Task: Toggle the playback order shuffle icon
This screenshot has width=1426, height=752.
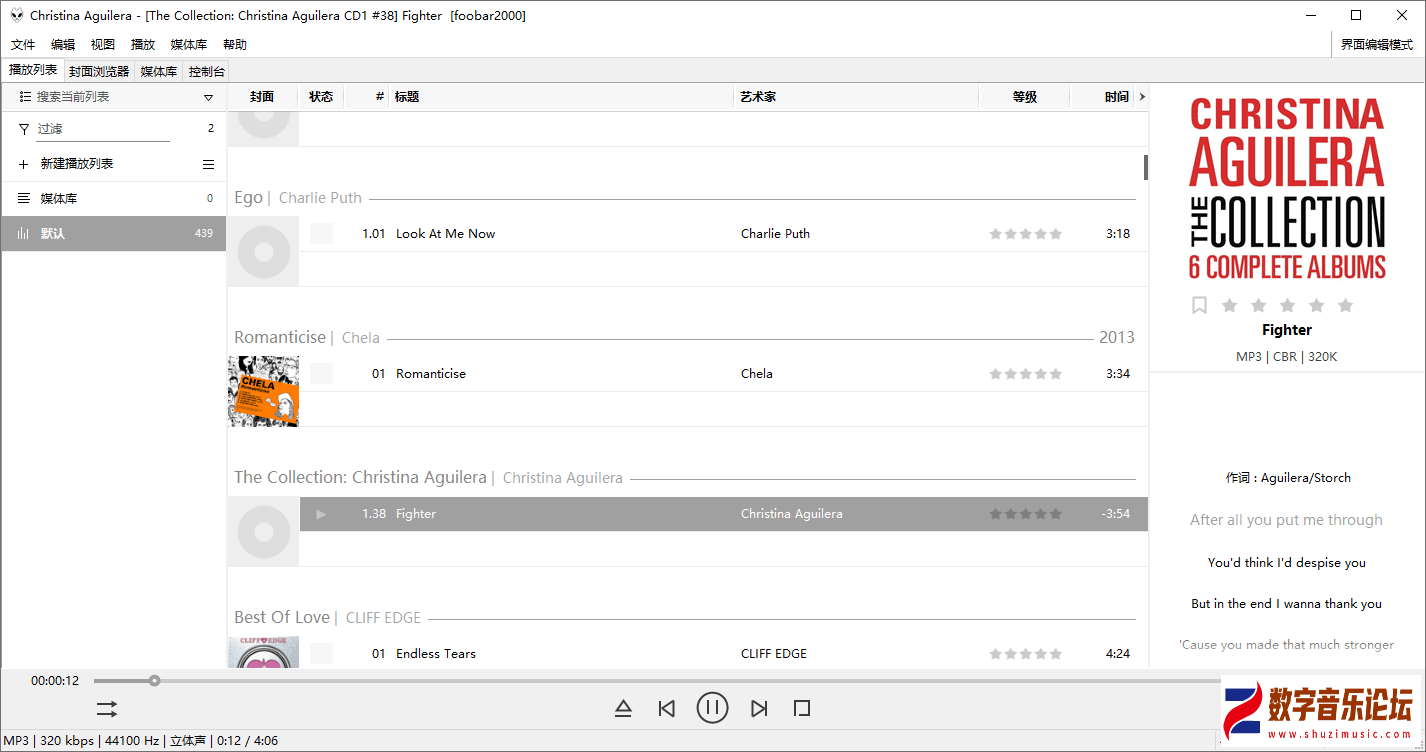Action: tap(107, 708)
